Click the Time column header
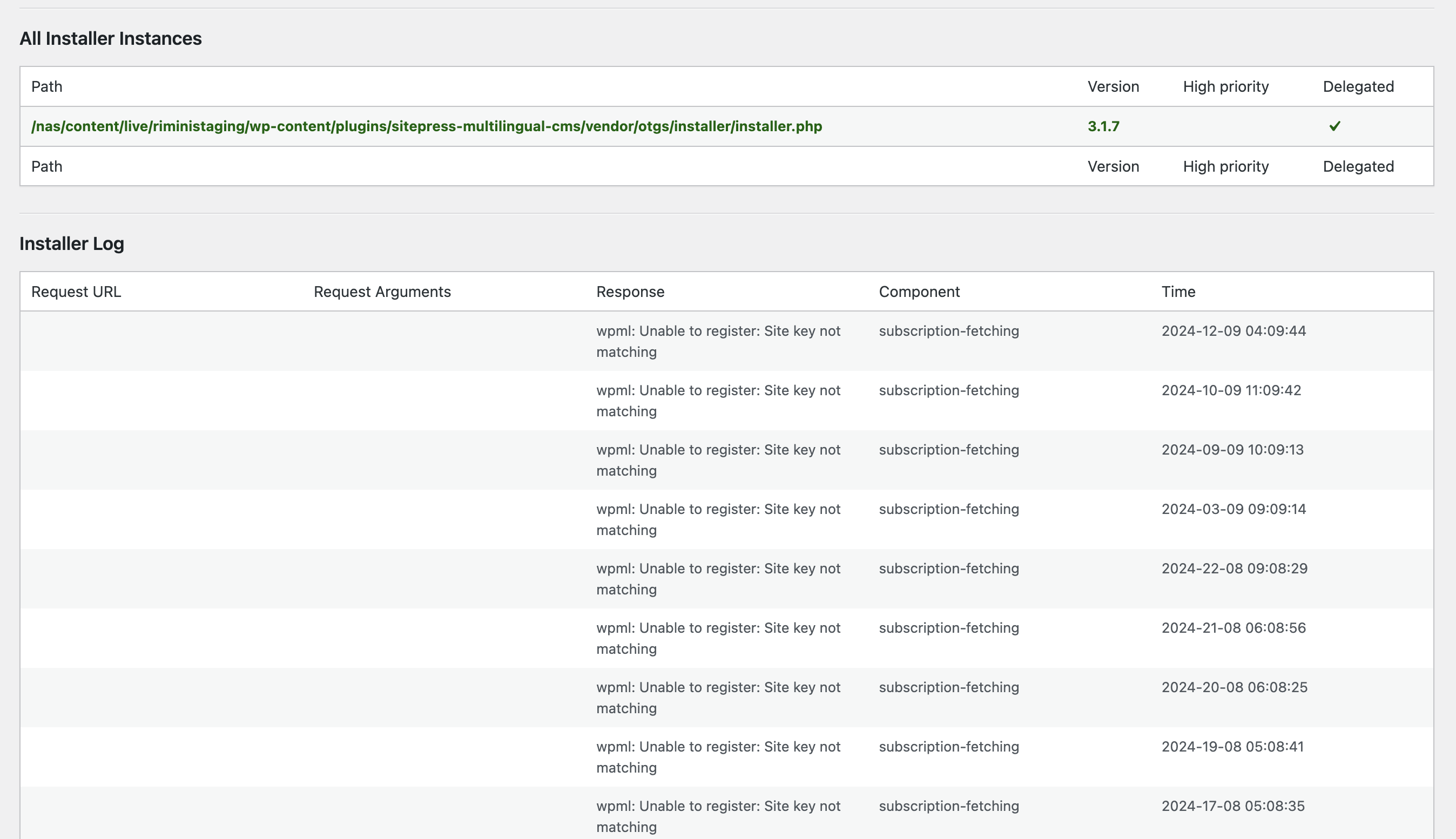1456x839 pixels. (1178, 292)
